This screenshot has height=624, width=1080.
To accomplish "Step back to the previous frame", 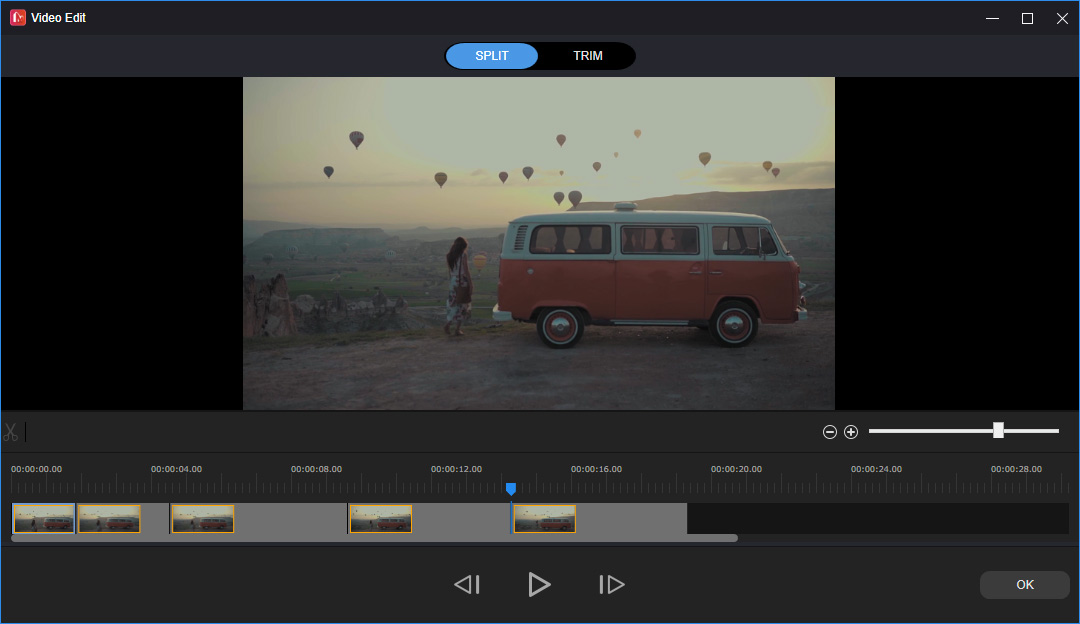I will click(466, 584).
